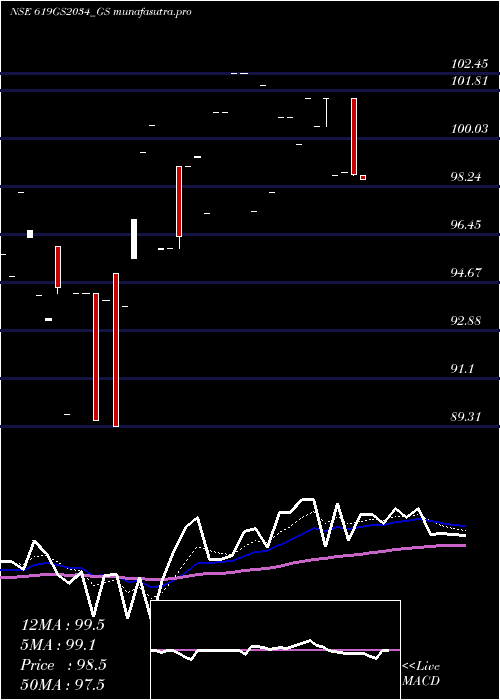The width and height of the screenshot is (500, 700).
Task: Select the 102.45 price level label
Action: pos(469,64)
